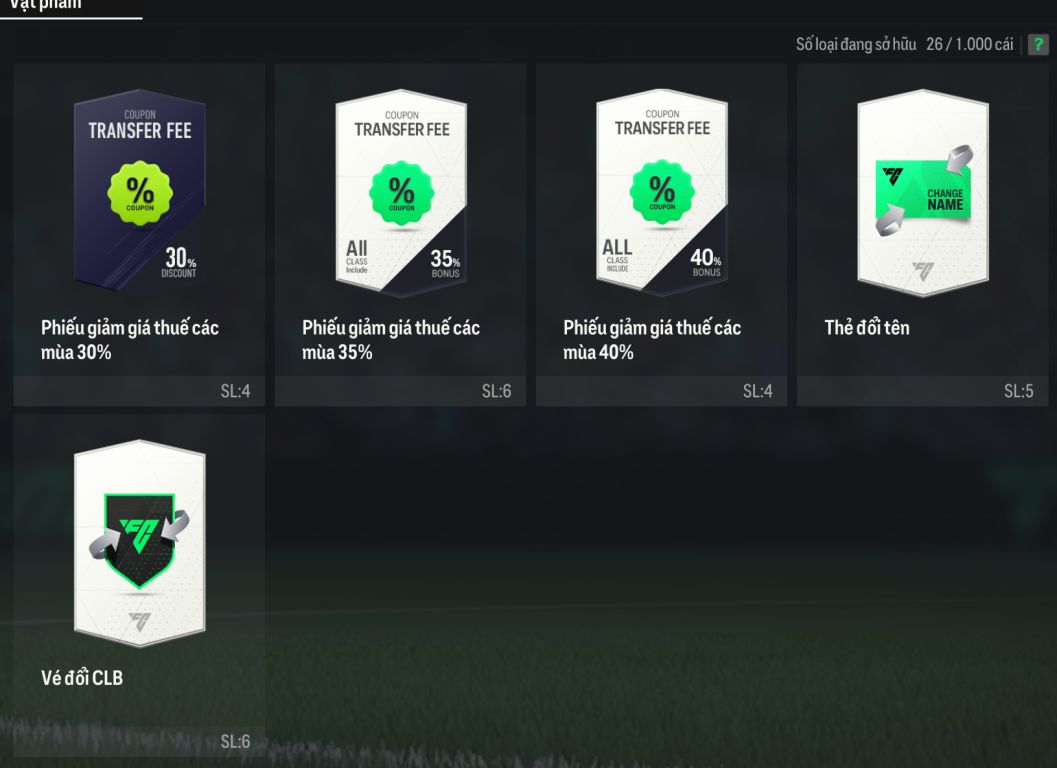Click the FC club change shield icon
1057x768 pixels.
coord(140,539)
